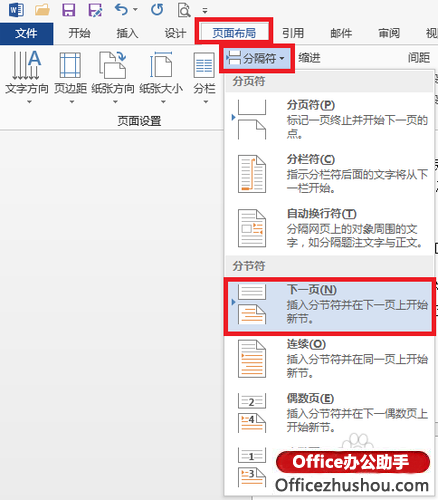Switch to the 开始 tab
The height and width of the screenshot is (500, 438).
[x=79, y=33]
